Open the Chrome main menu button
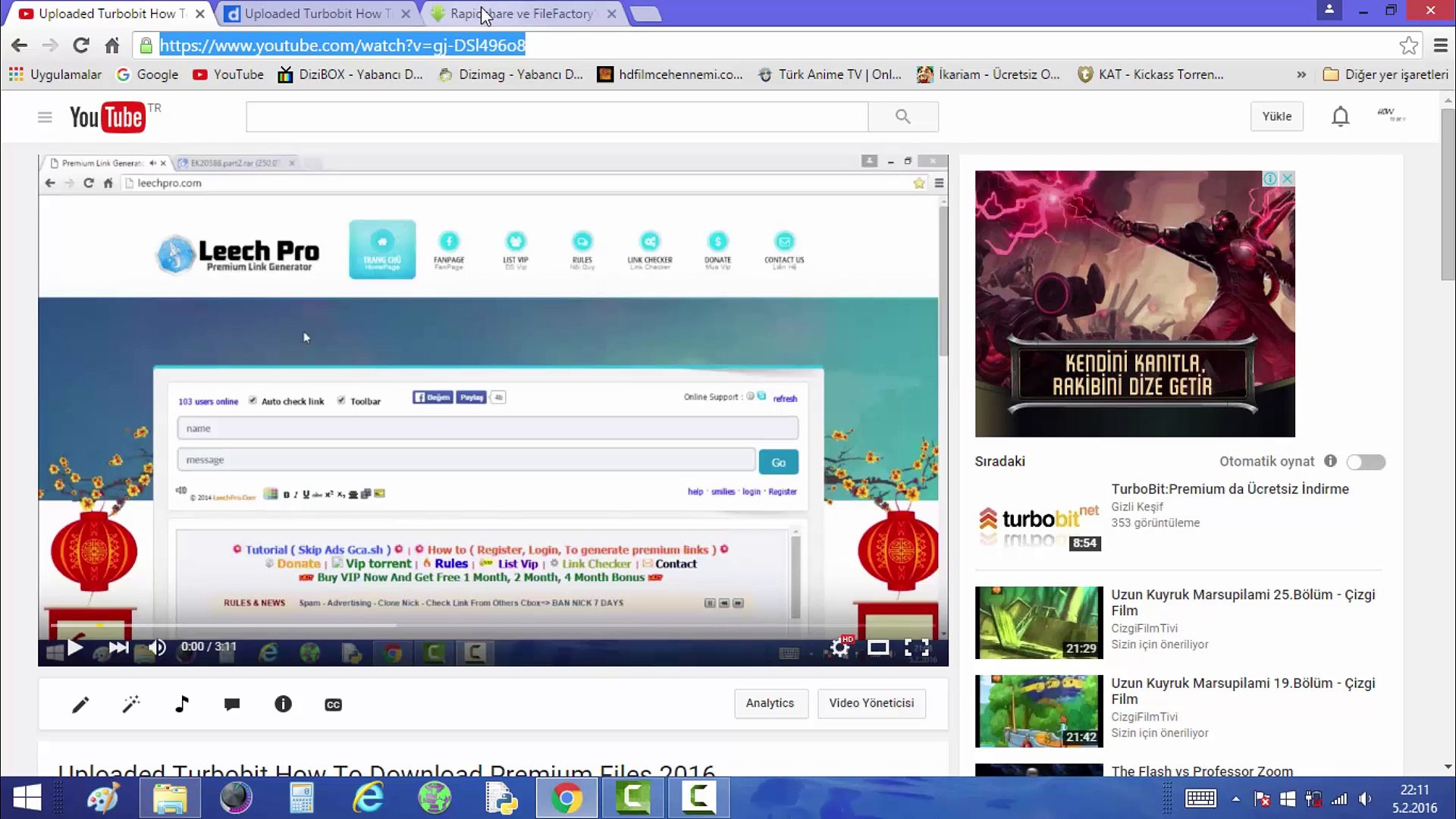Viewport: 1456px width, 819px height. [1441, 45]
